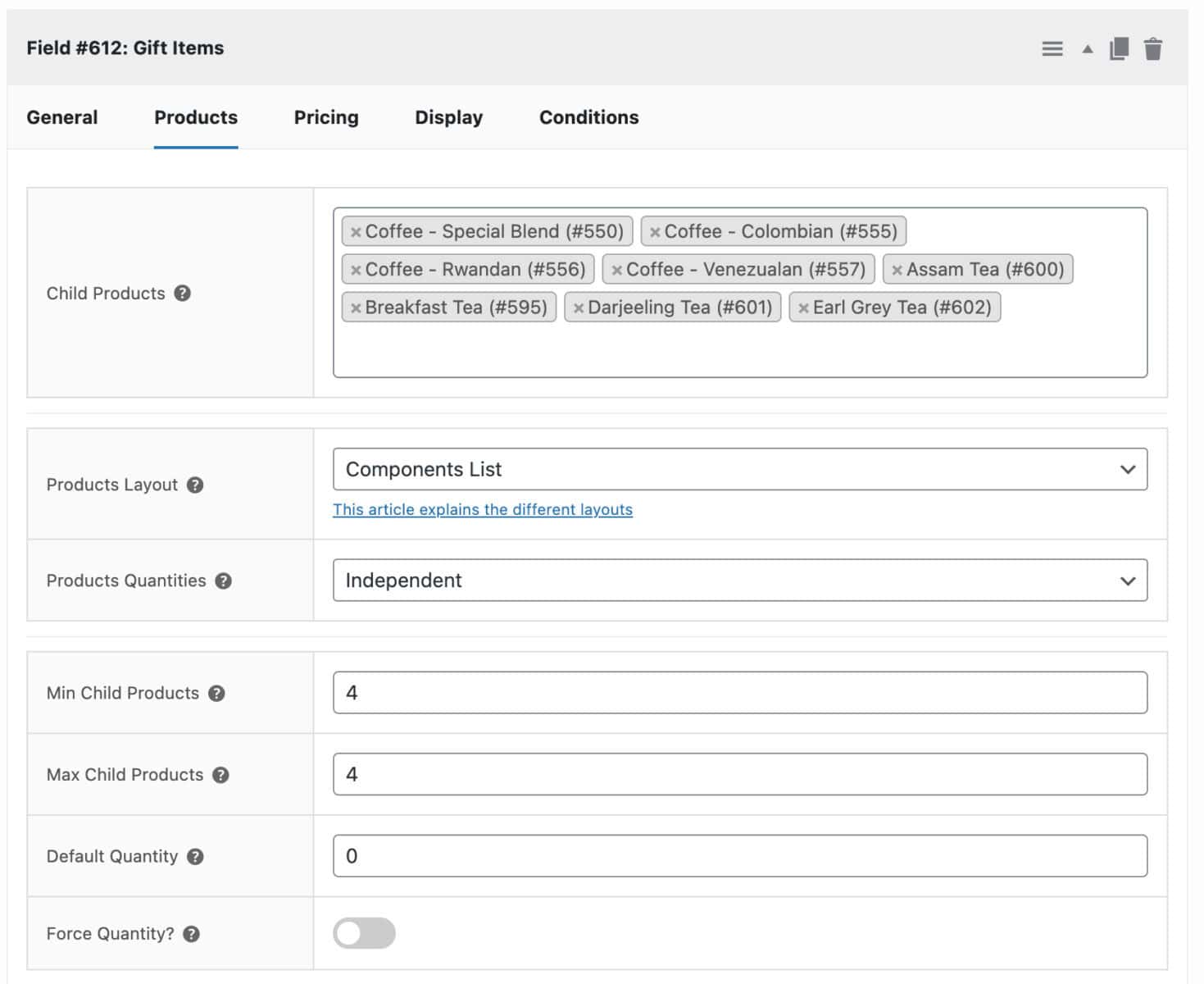
Task: Open the Products Layout dropdown
Action: click(x=739, y=469)
